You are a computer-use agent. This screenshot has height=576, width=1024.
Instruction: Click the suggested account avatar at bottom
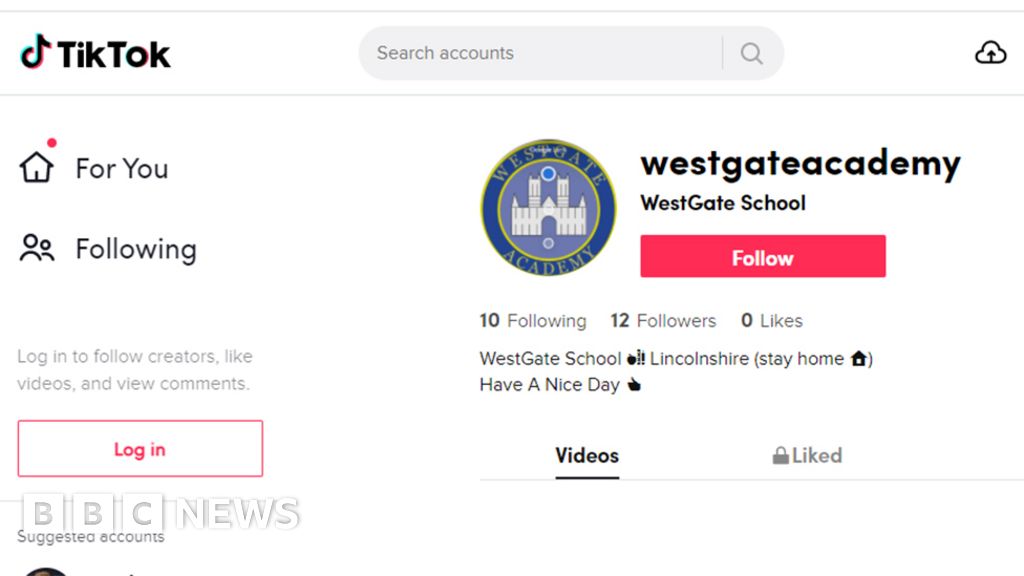pyautogui.click(x=46, y=571)
